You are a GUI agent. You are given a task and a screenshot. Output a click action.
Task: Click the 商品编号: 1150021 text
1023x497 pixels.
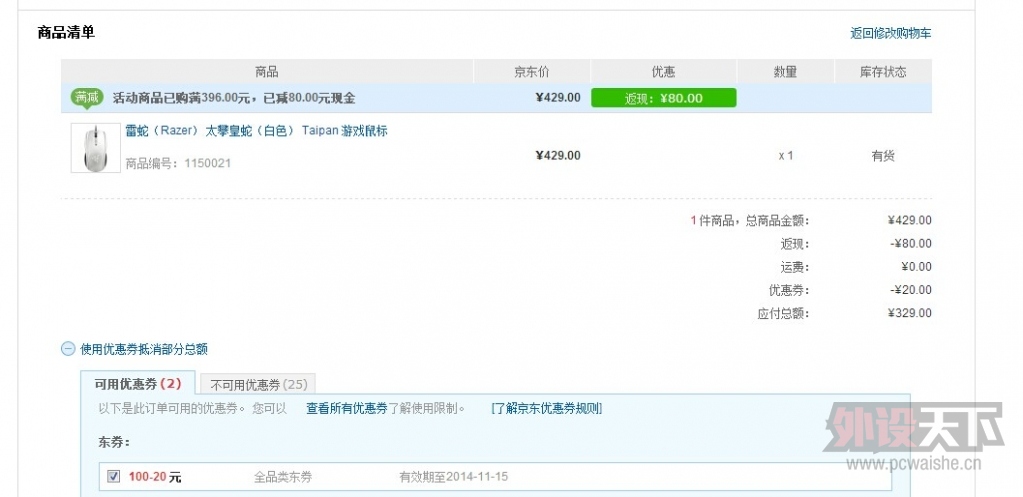tap(178, 163)
